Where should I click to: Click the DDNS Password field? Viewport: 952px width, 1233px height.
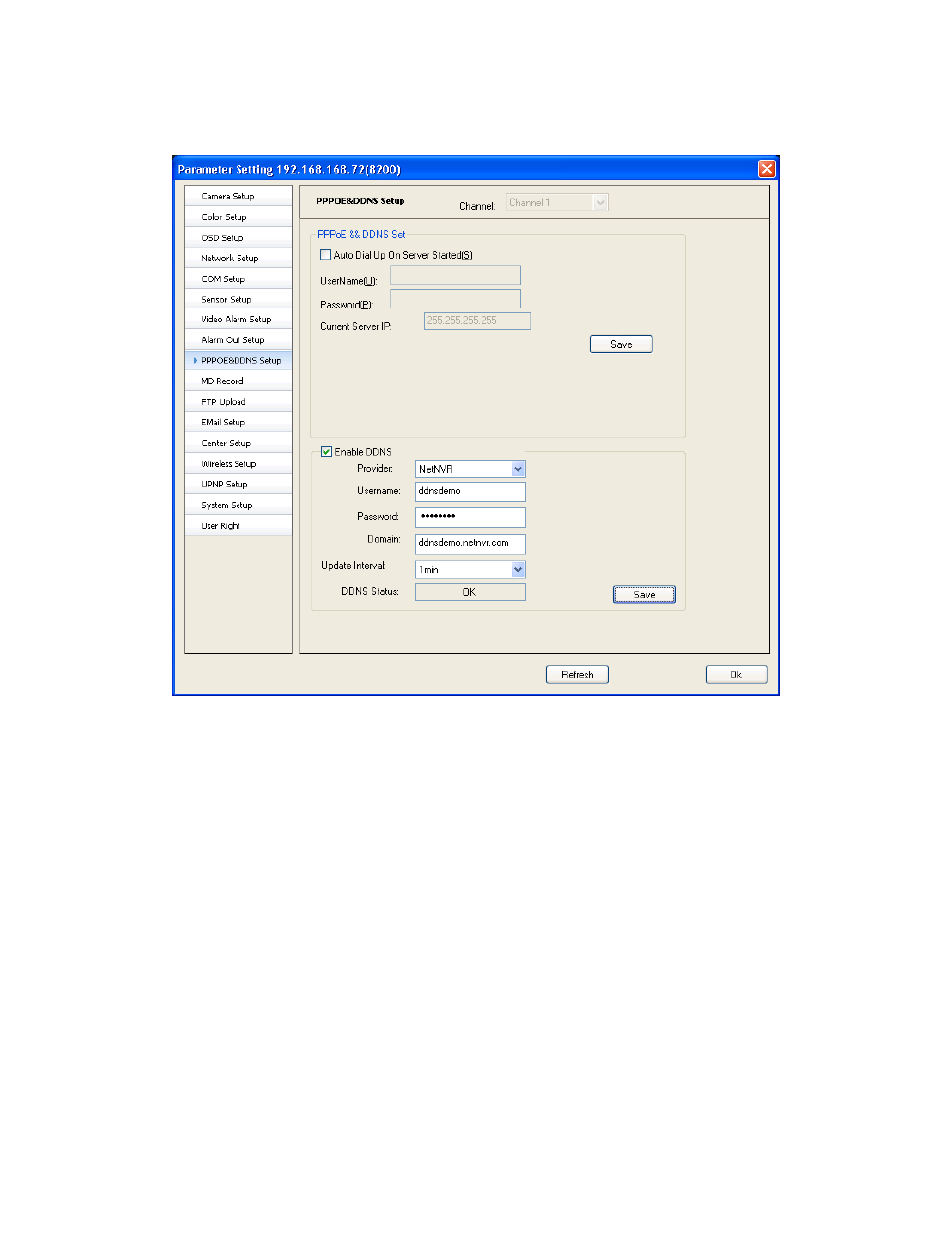click(x=470, y=517)
